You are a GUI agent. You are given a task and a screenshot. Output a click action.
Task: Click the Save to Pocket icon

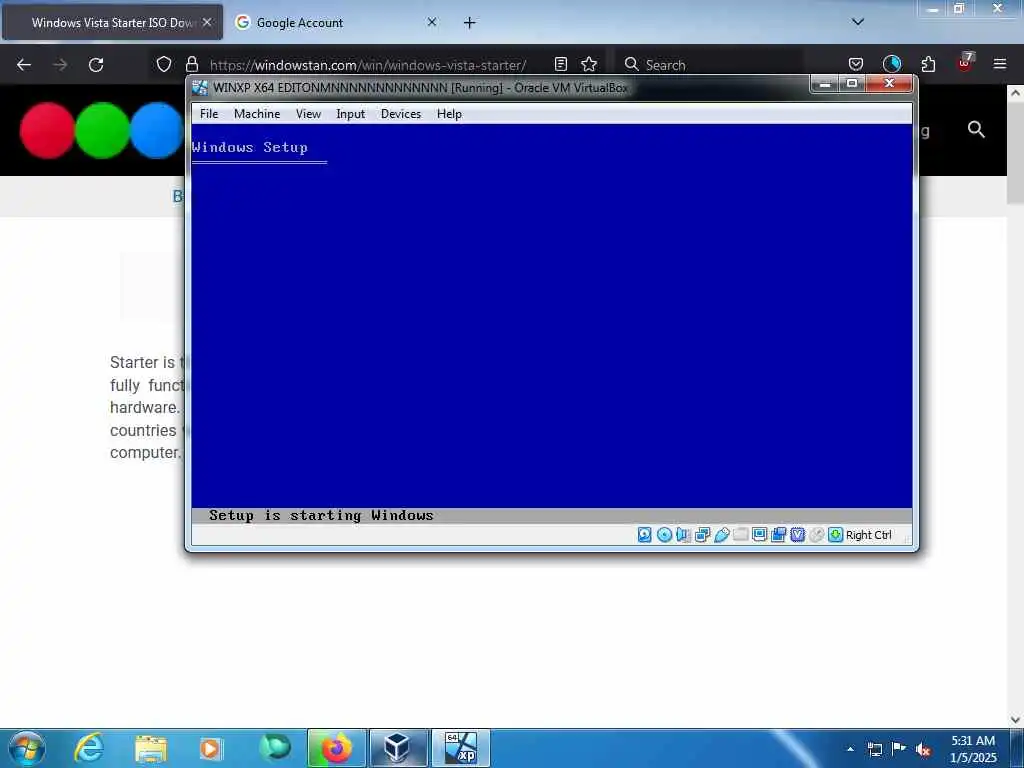point(856,64)
